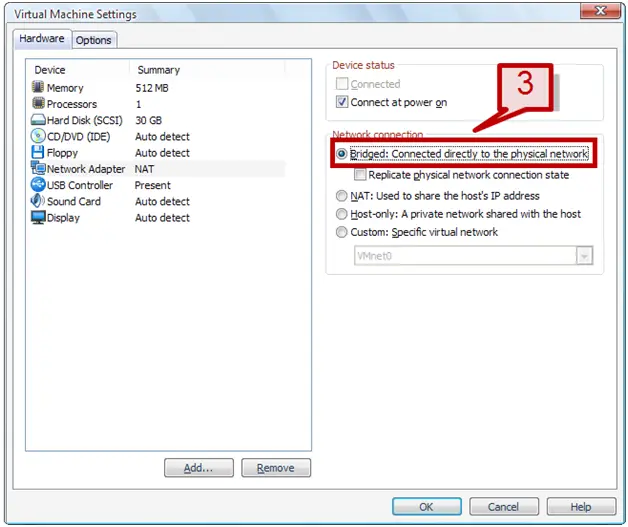The image size is (628, 527).
Task: Select the Sound Card speaker icon
Action: [x=38, y=201]
